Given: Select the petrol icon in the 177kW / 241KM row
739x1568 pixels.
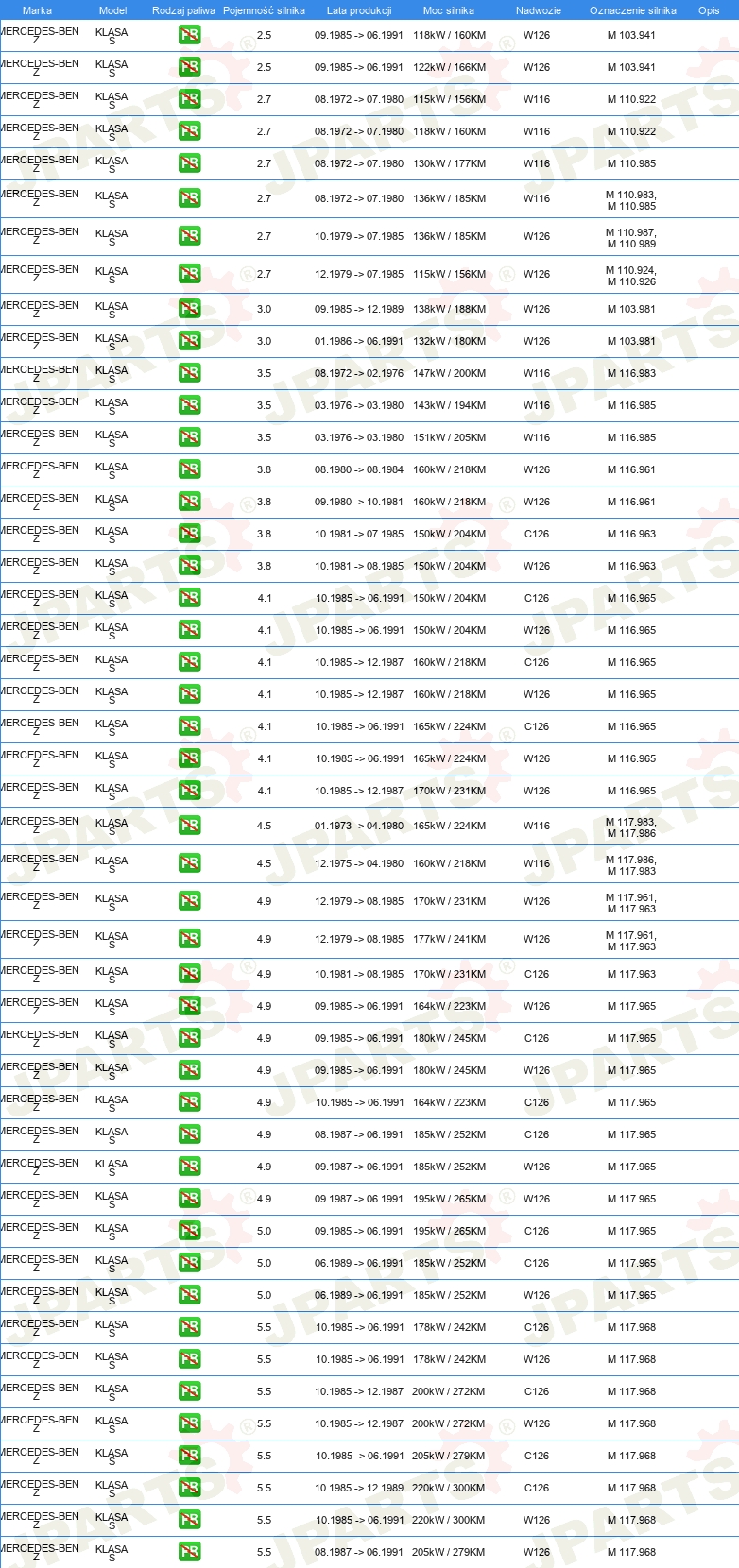Looking at the screenshot, I should pyautogui.click(x=189, y=940).
